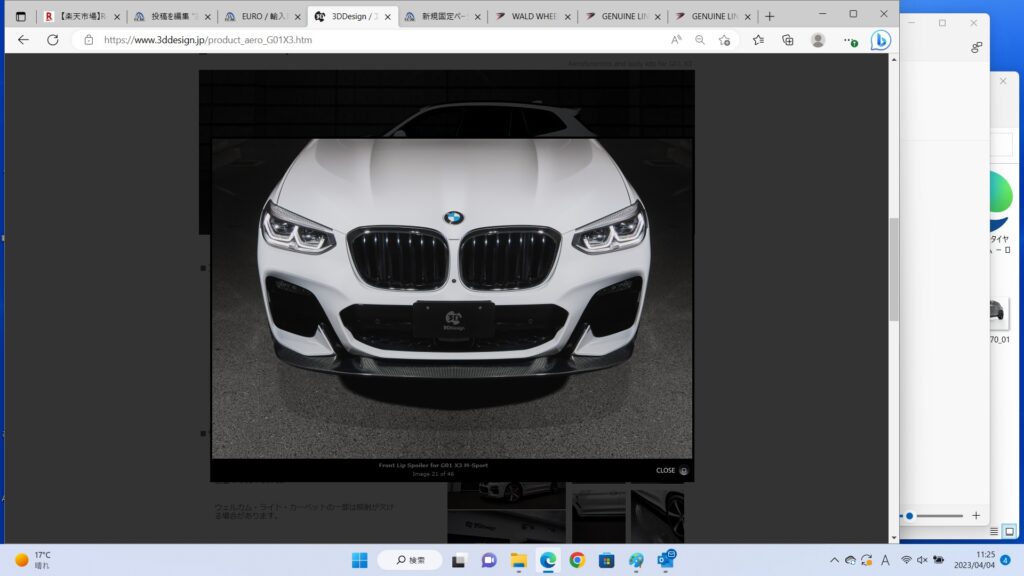Close the WALD WHEEL tab
The height and width of the screenshot is (576, 1024).
[568, 17]
